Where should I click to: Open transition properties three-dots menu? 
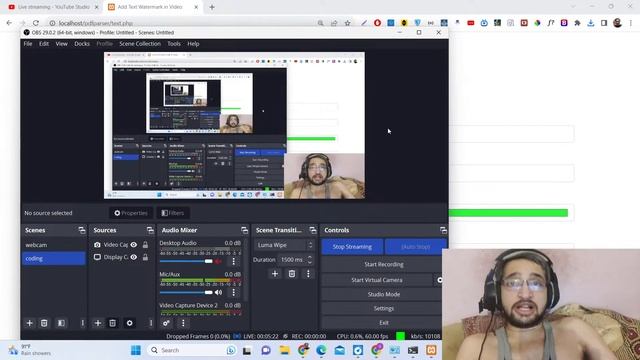coord(308,273)
